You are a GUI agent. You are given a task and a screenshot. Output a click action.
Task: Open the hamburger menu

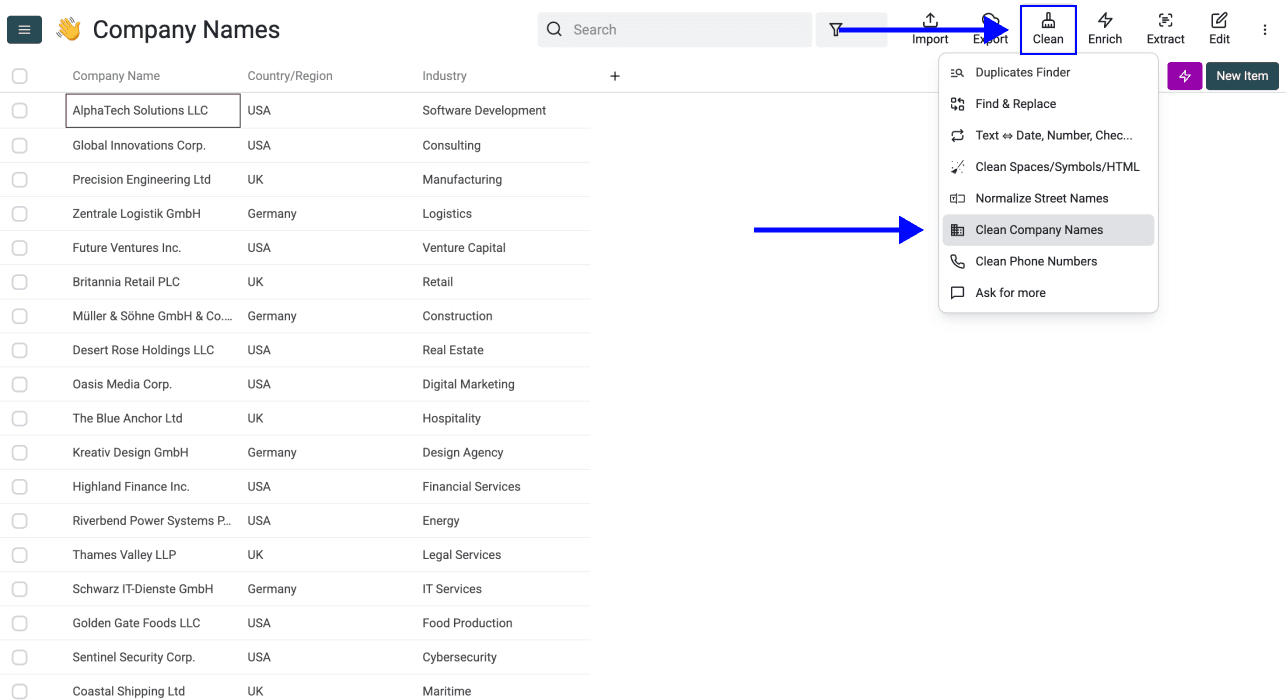tap(24, 29)
